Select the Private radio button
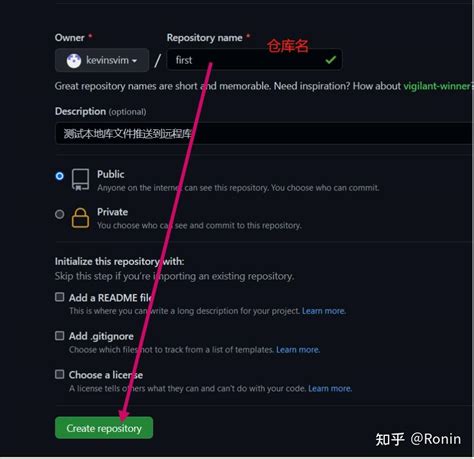 [x=59, y=214]
